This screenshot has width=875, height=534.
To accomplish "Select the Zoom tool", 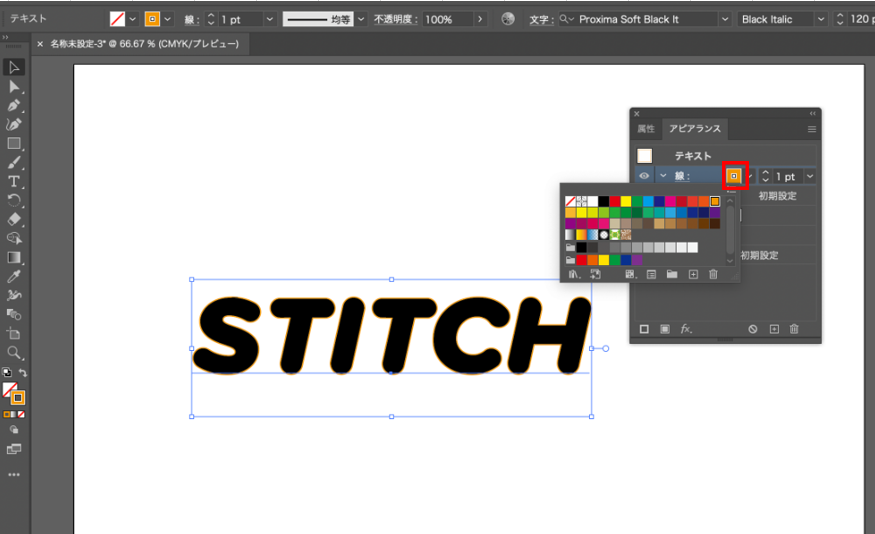I will (14, 353).
